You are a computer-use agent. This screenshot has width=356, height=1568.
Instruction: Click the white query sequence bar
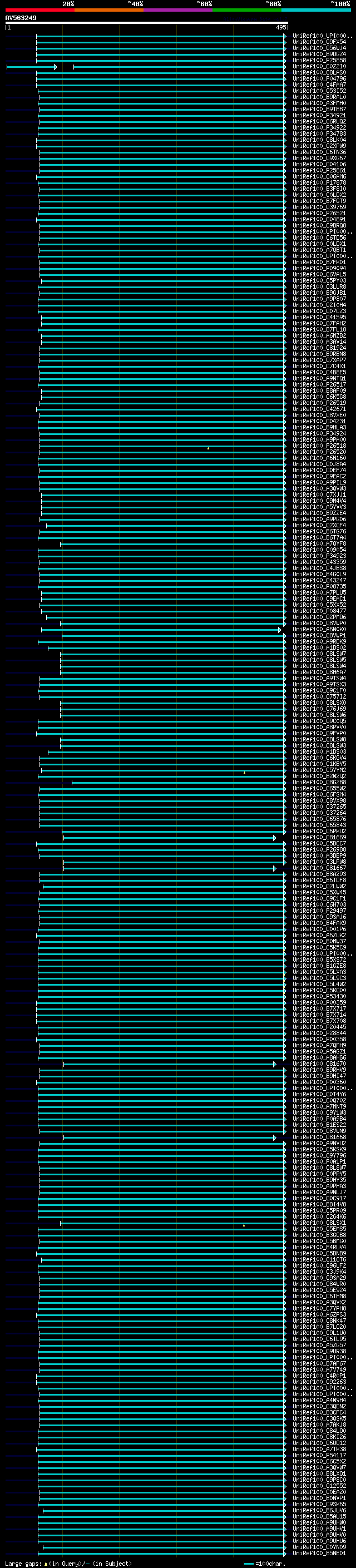coord(147,22)
